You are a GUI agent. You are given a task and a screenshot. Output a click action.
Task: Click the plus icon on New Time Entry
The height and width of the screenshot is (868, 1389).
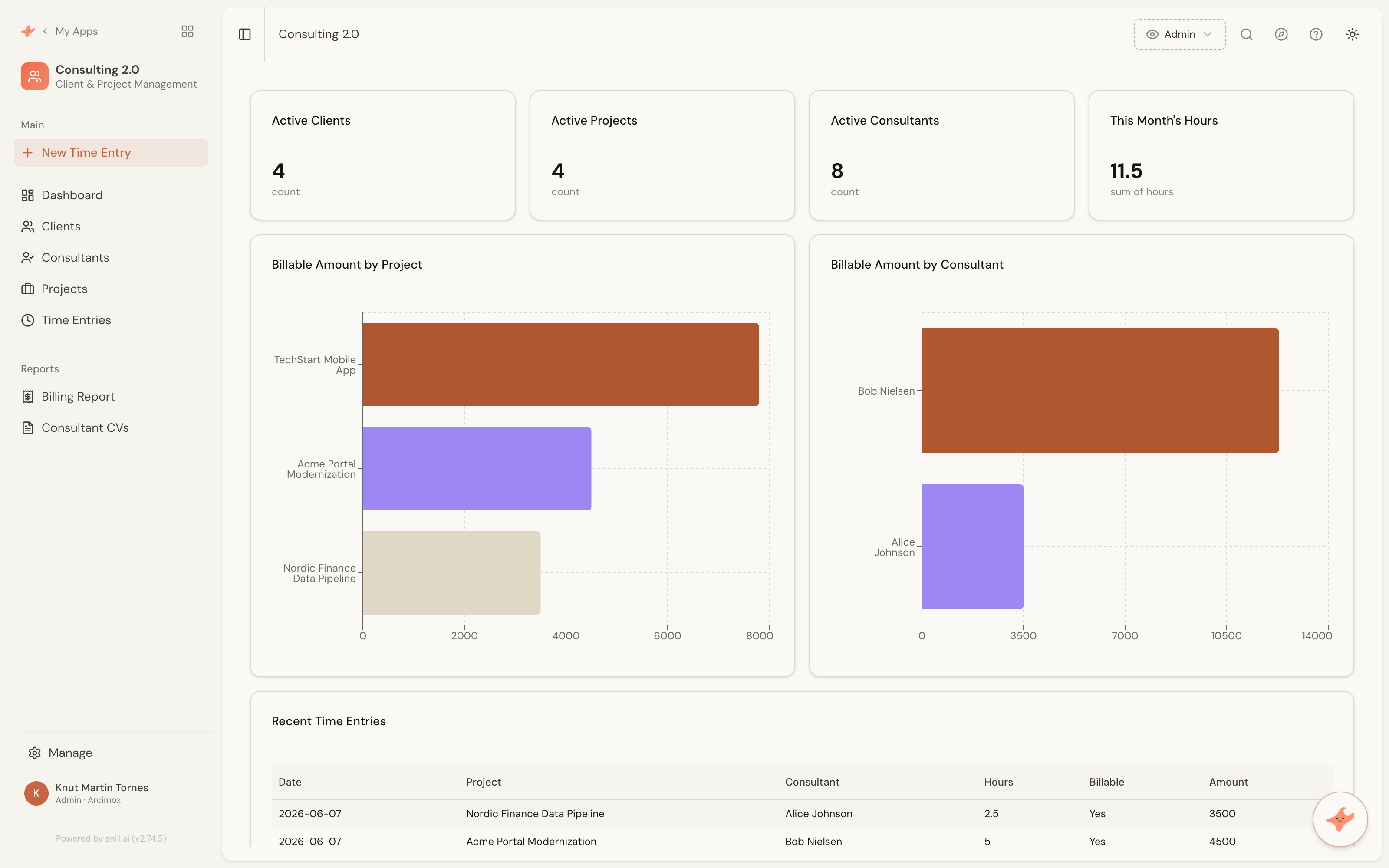click(27, 153)
